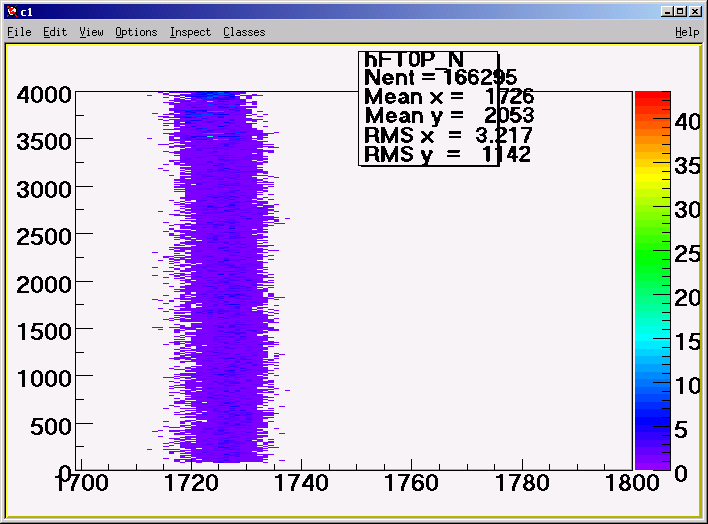
Task: Click the 5 label on the palette axis
Action: point(681,430)
